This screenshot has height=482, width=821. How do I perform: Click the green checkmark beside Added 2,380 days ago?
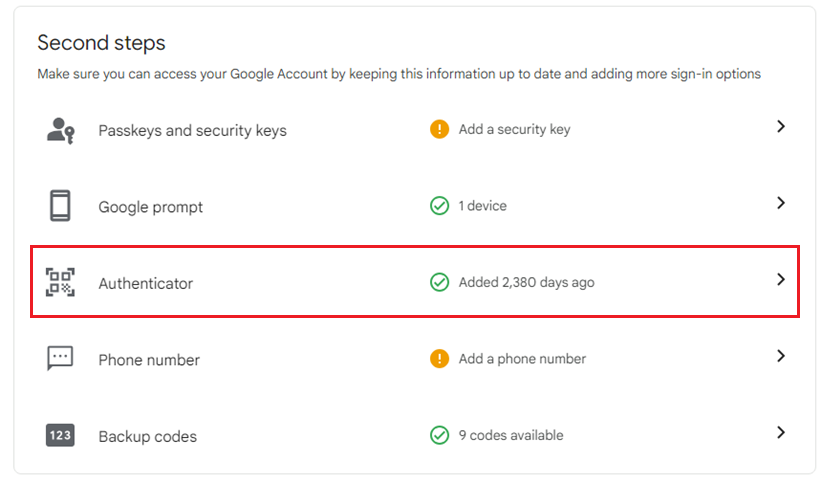click(439, 282)
